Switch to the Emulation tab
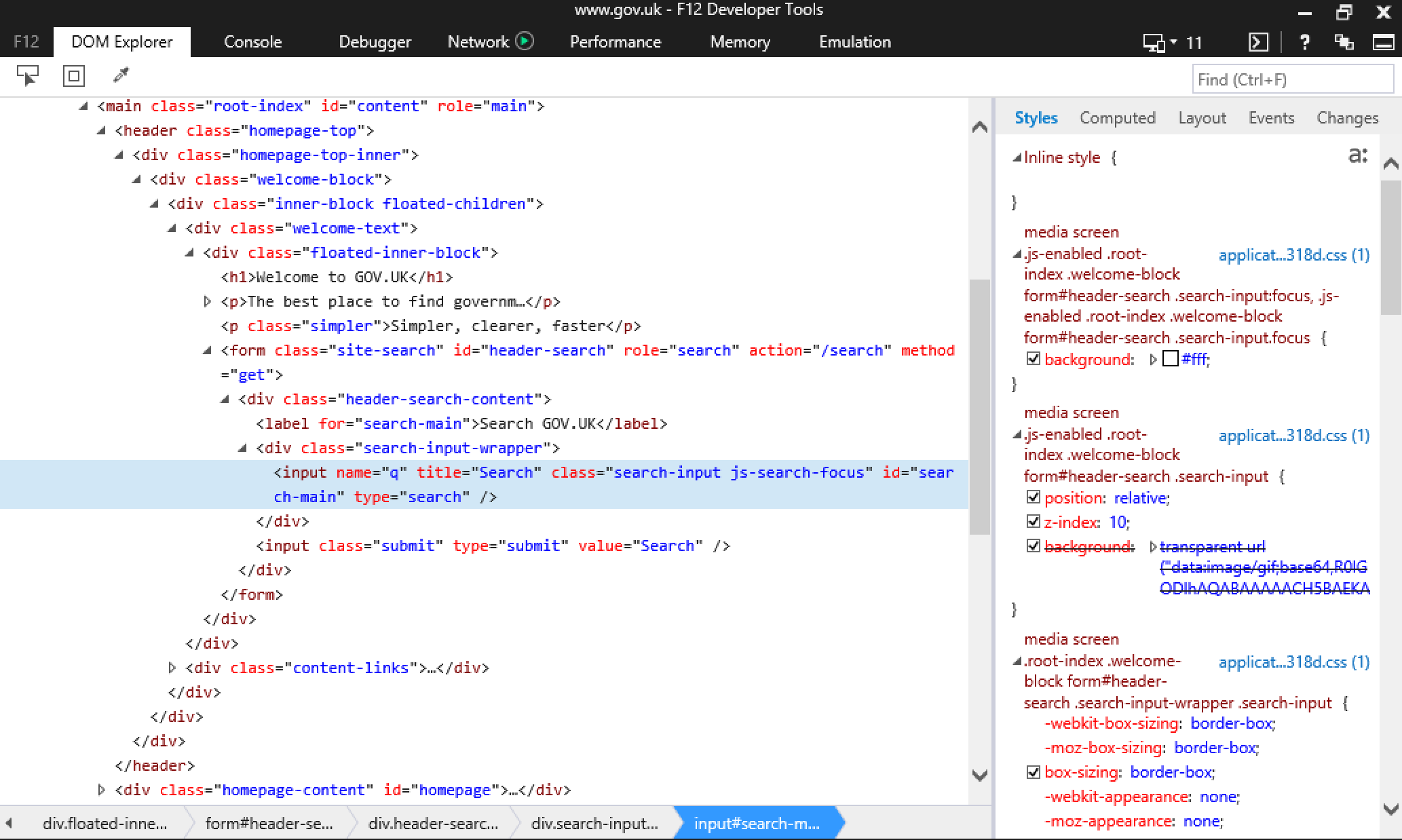The height and width of the screenshot is (840, 1402). coord(854,42)
